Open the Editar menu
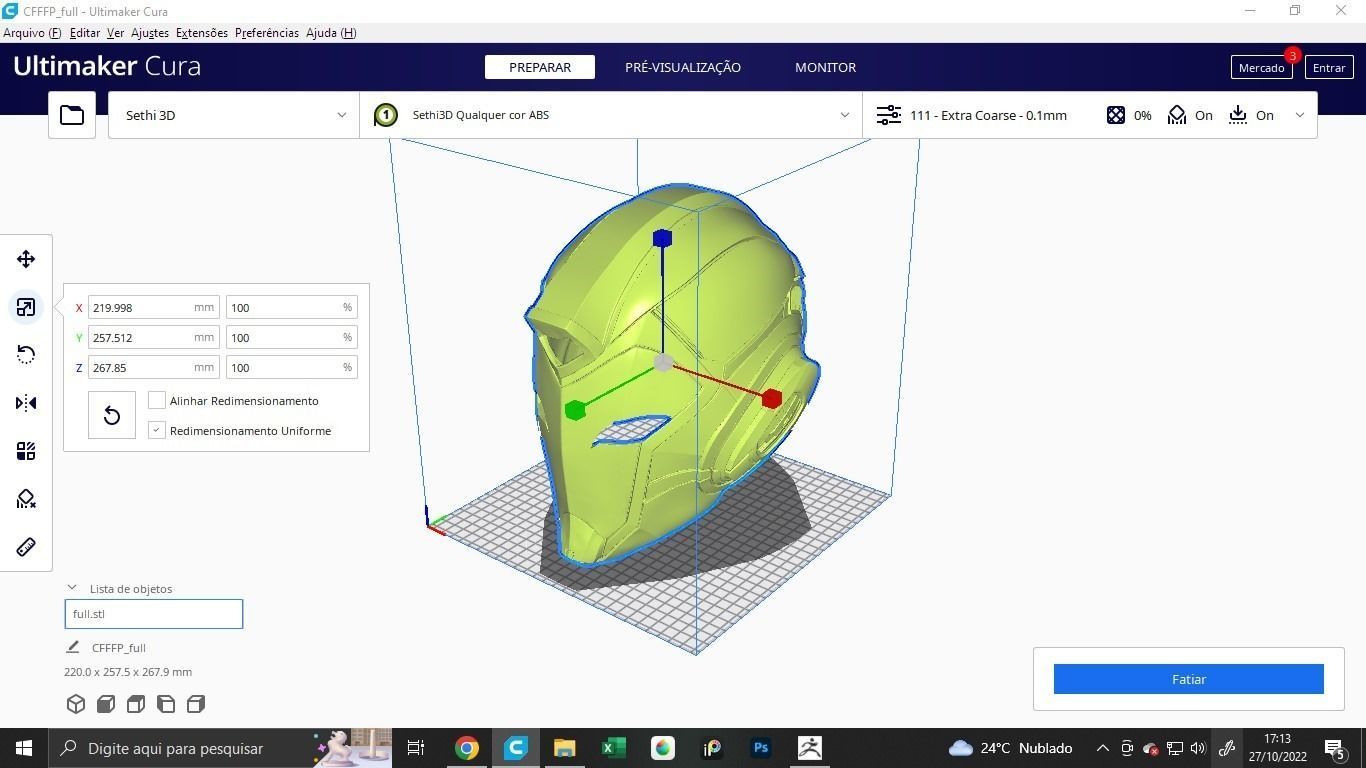Viewport: 1366px width, 768px height. [85, 33]
